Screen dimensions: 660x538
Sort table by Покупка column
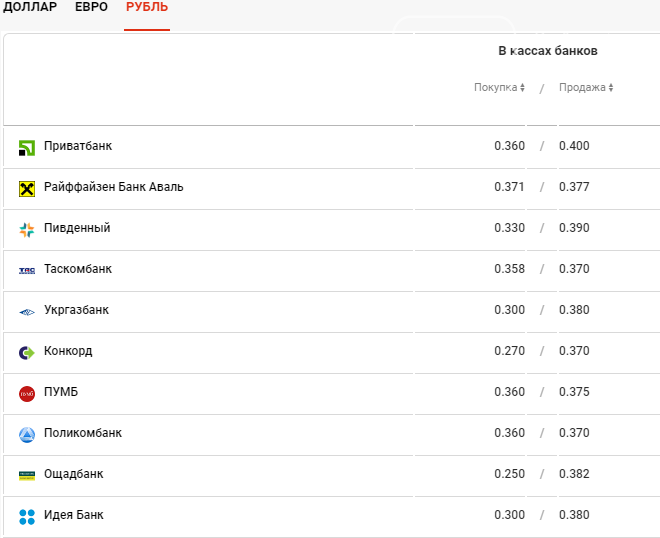click(x=499, y=88)
